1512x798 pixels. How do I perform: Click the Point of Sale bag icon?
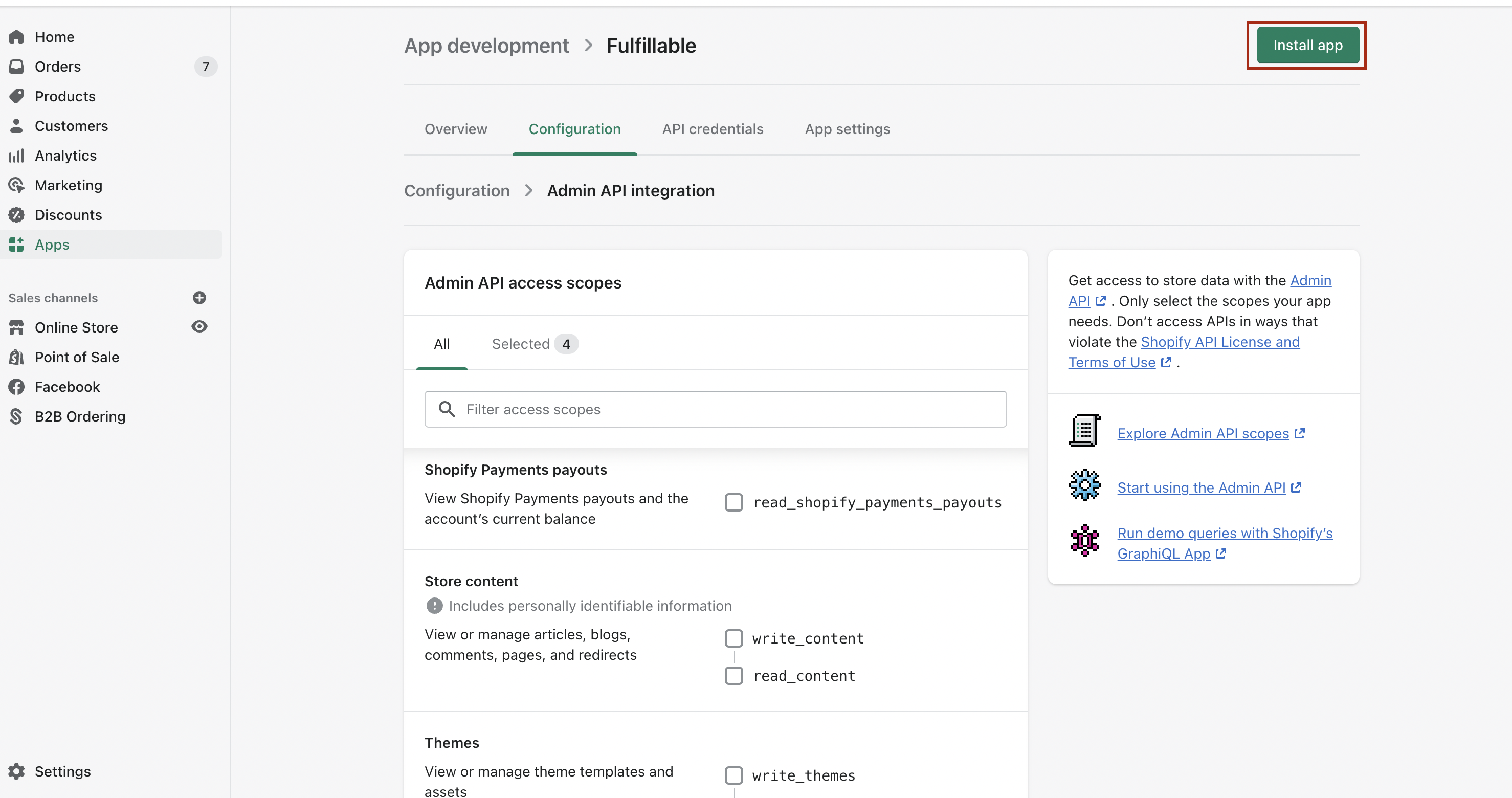tap(16, 357)
